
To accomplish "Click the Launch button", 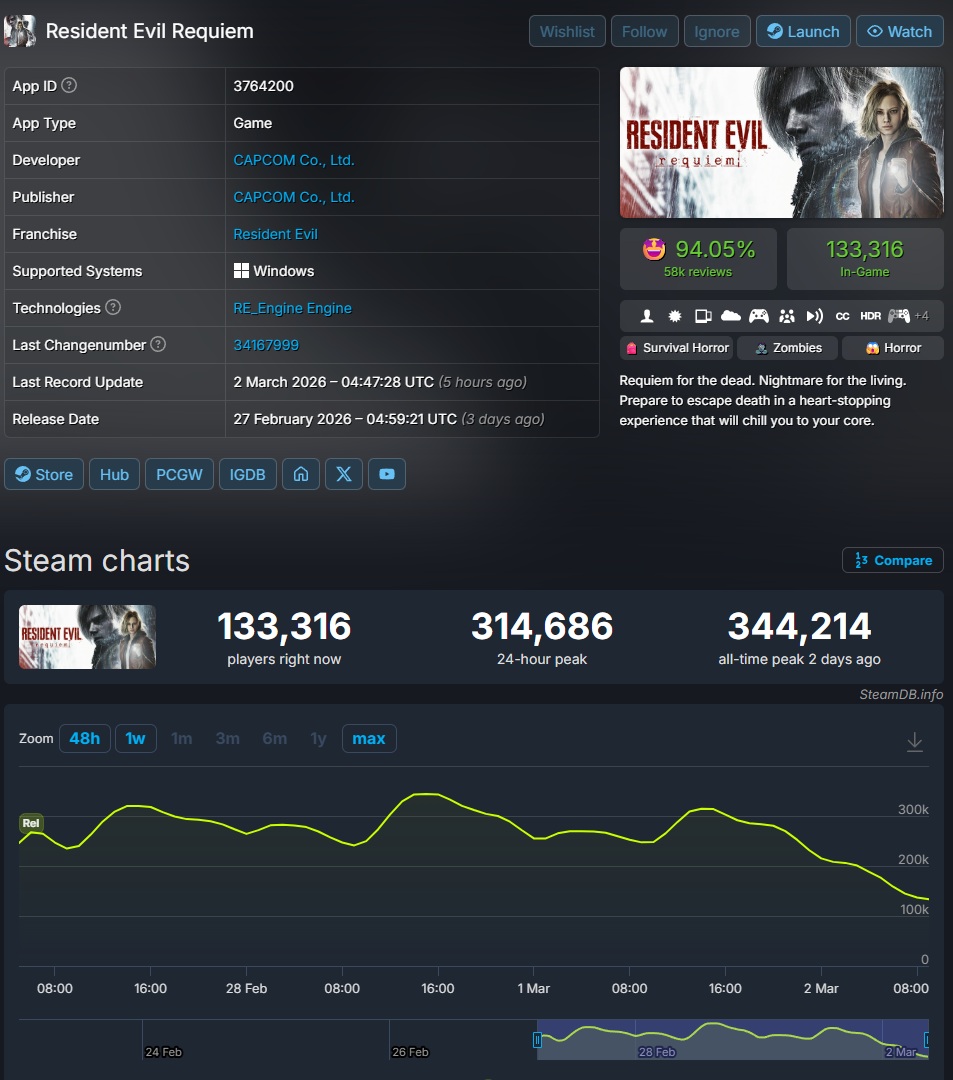I will click(x=803, y=31).
